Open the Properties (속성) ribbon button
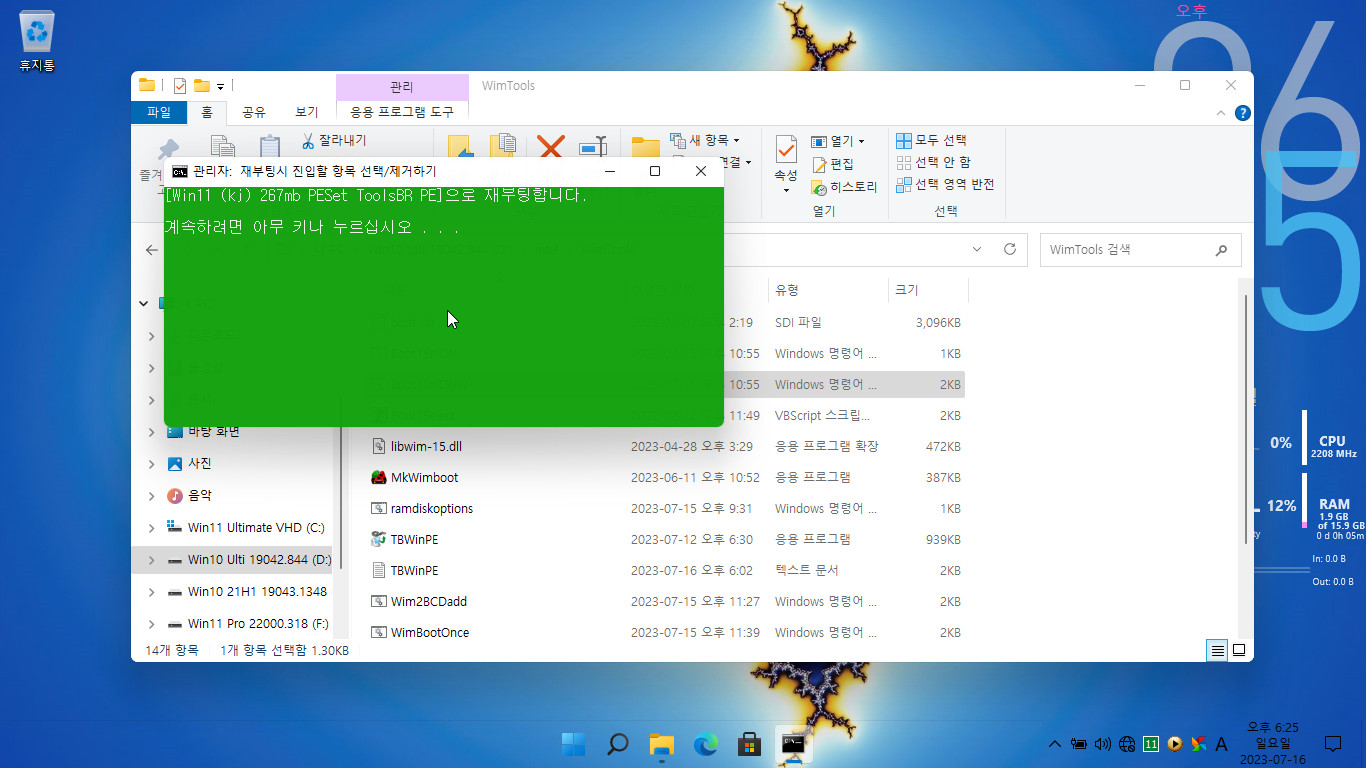This screenshot has height=768, width=1366. (x=786, y=164)
